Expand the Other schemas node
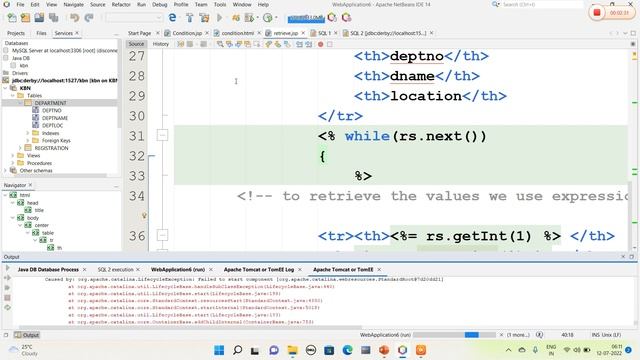This screenshot has width=640, height=360. click(5, 170)
